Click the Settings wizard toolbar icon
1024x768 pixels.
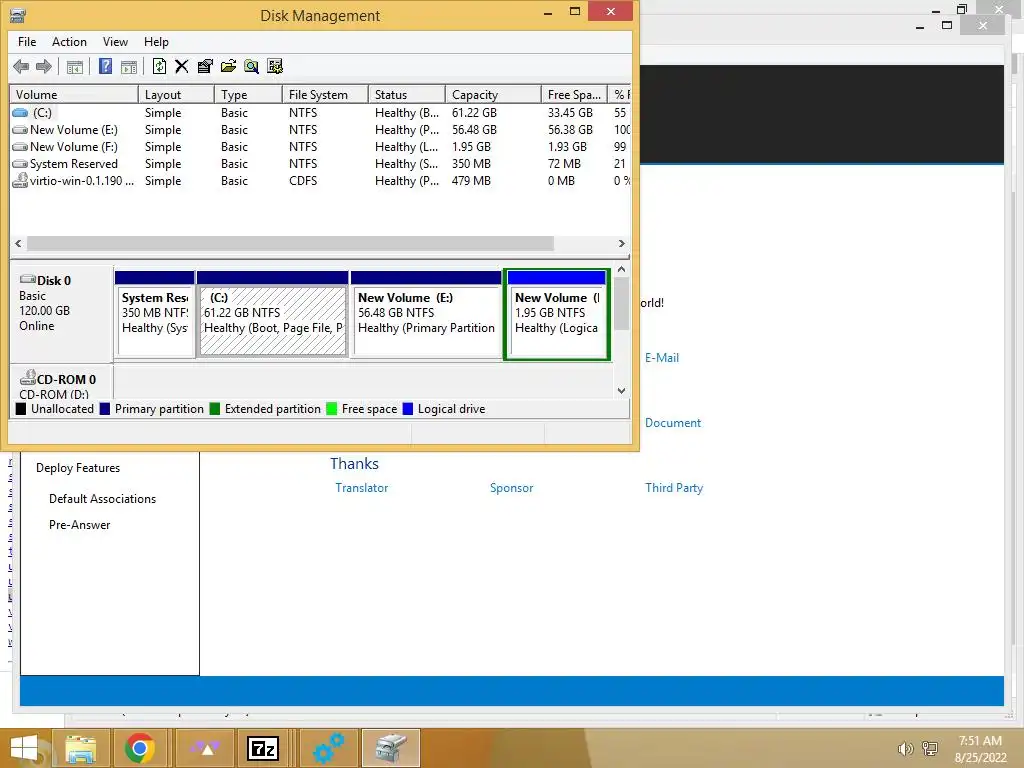click(x=275, y=66)
